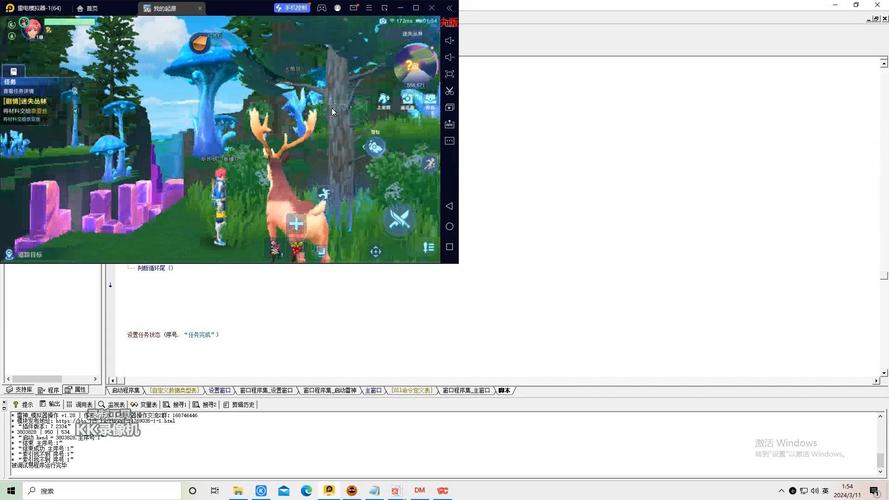Tap the player avatar portrait in game
This screenshot has width=889, height=500.
[x=32, y=27]
